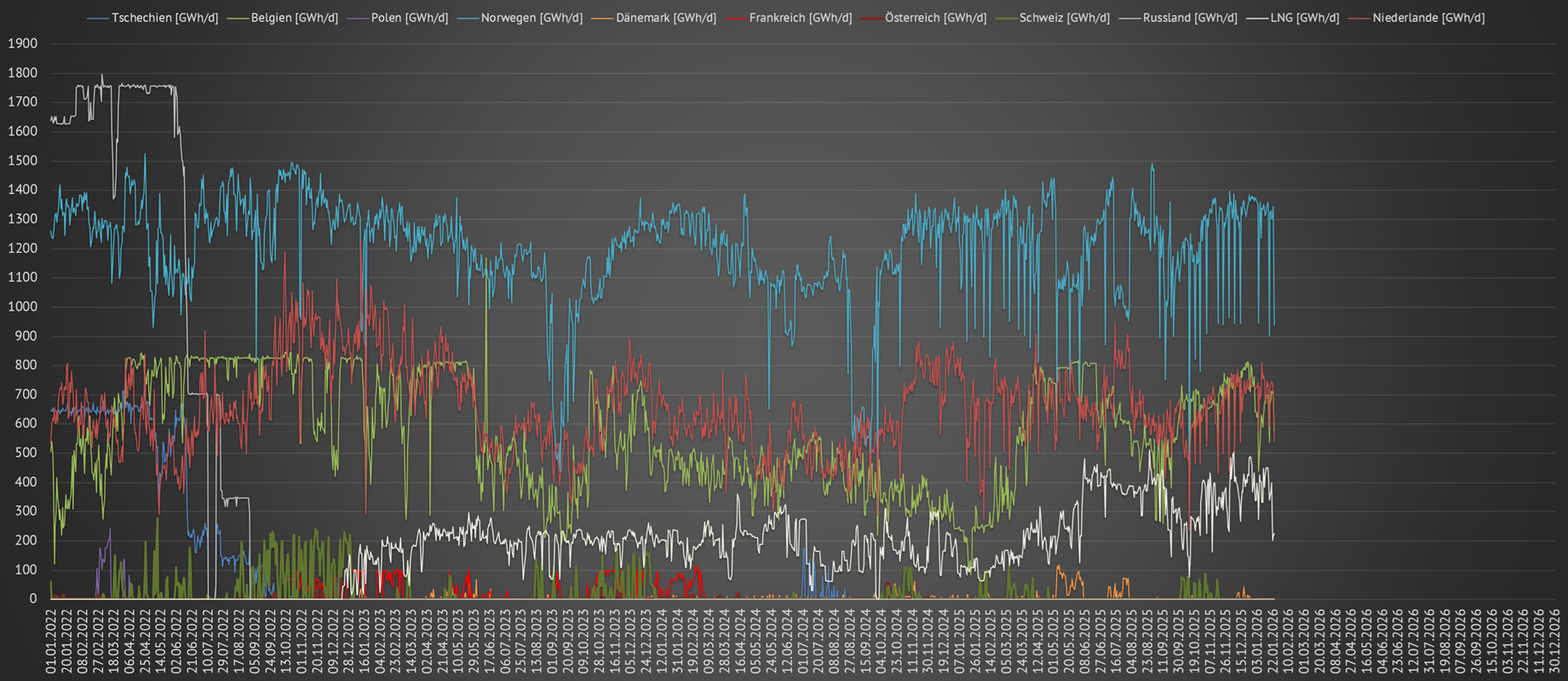The width and height of the screenshot is (1568, 681).
Task: Click the Österreich legend entry
Action: pyautogui.click(x=935, y=18)
